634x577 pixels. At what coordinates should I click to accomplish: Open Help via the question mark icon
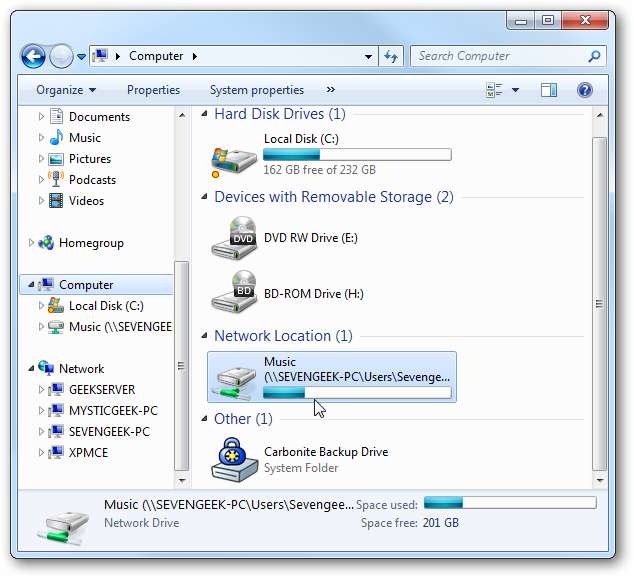(585, 90)
